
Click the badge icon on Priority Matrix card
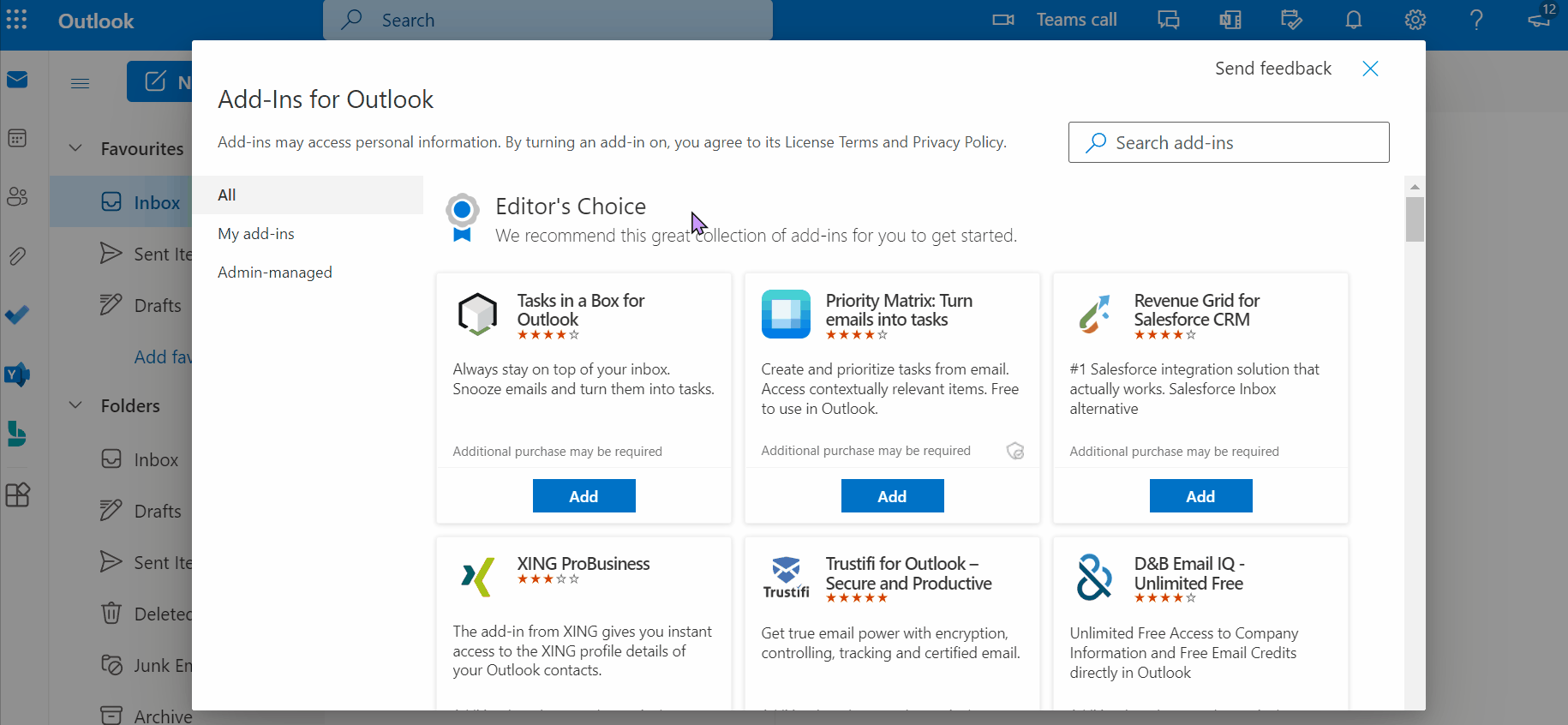1015,451
